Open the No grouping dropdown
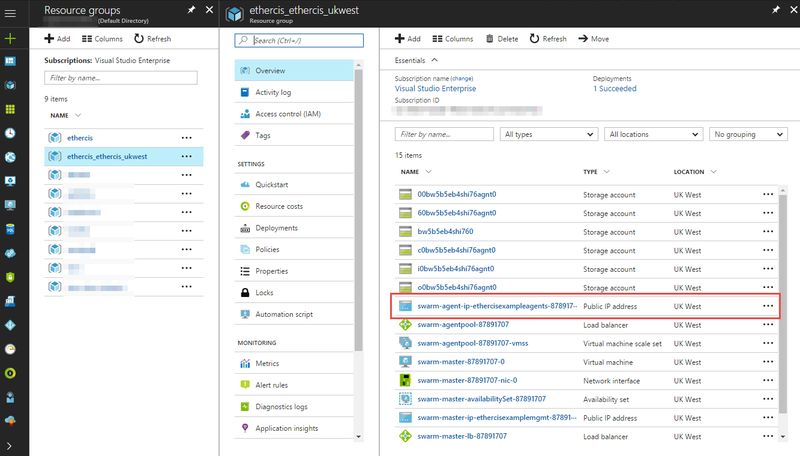Screen dimensions: 800x456 coord(748,134)
